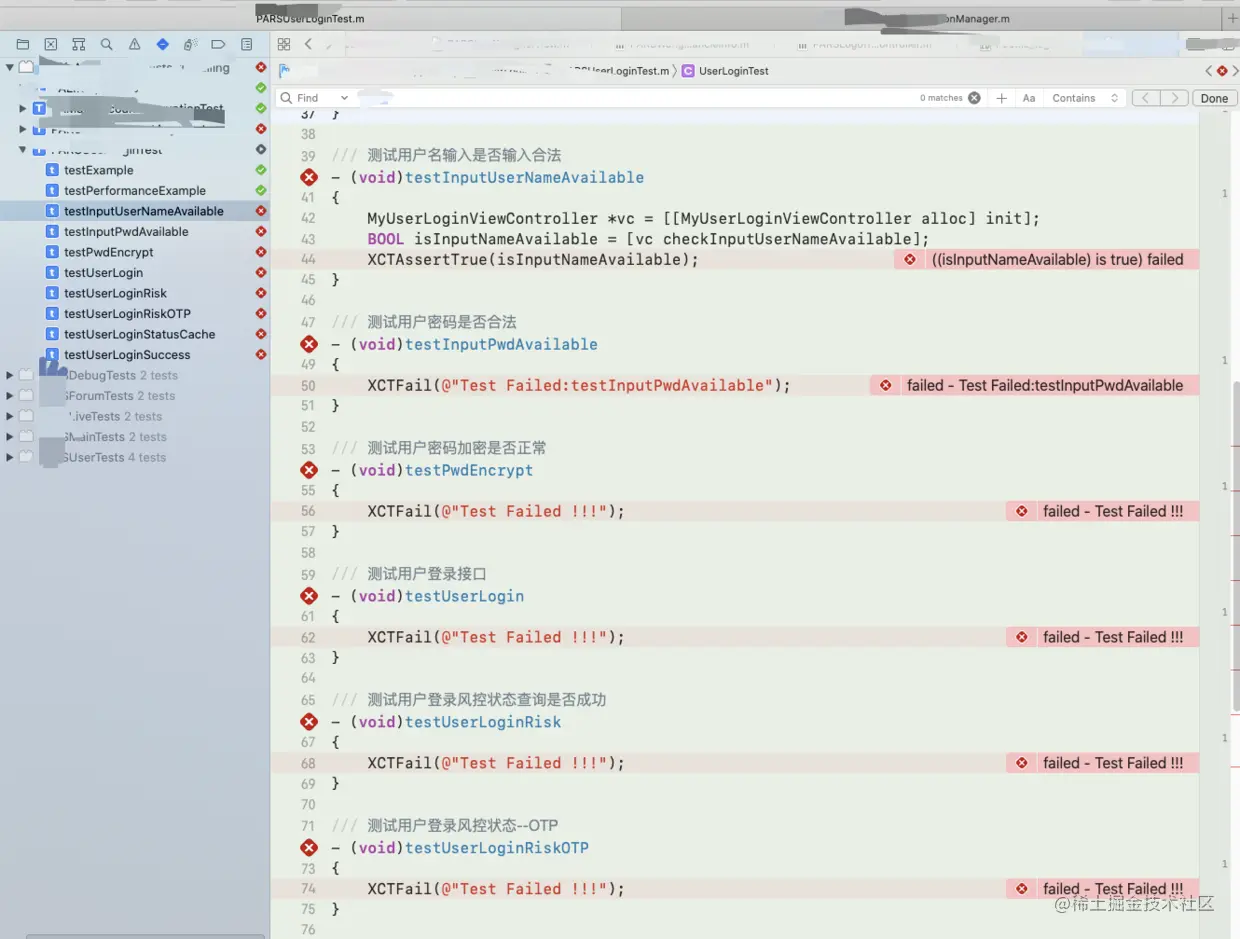This screenshot has width=1240, height=939.
Task: Click the UserLoginTest jump bar segment
Action: tap(725, 71)
